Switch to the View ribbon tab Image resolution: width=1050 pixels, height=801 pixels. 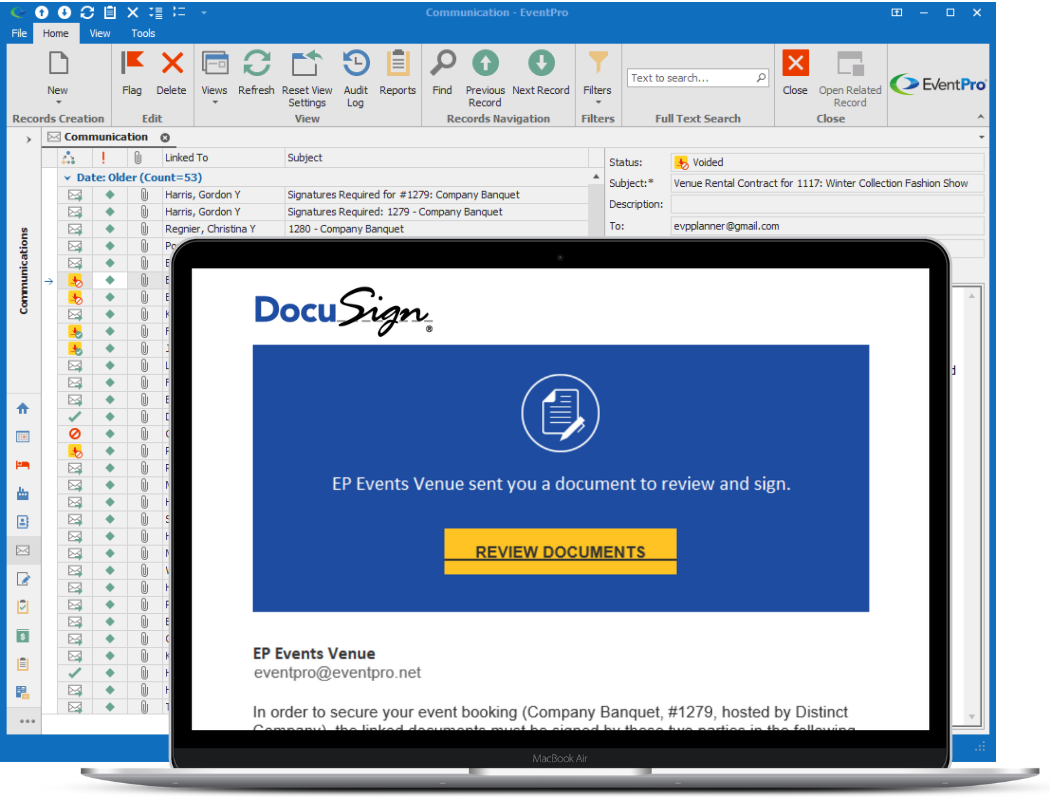tap(100, 33)
